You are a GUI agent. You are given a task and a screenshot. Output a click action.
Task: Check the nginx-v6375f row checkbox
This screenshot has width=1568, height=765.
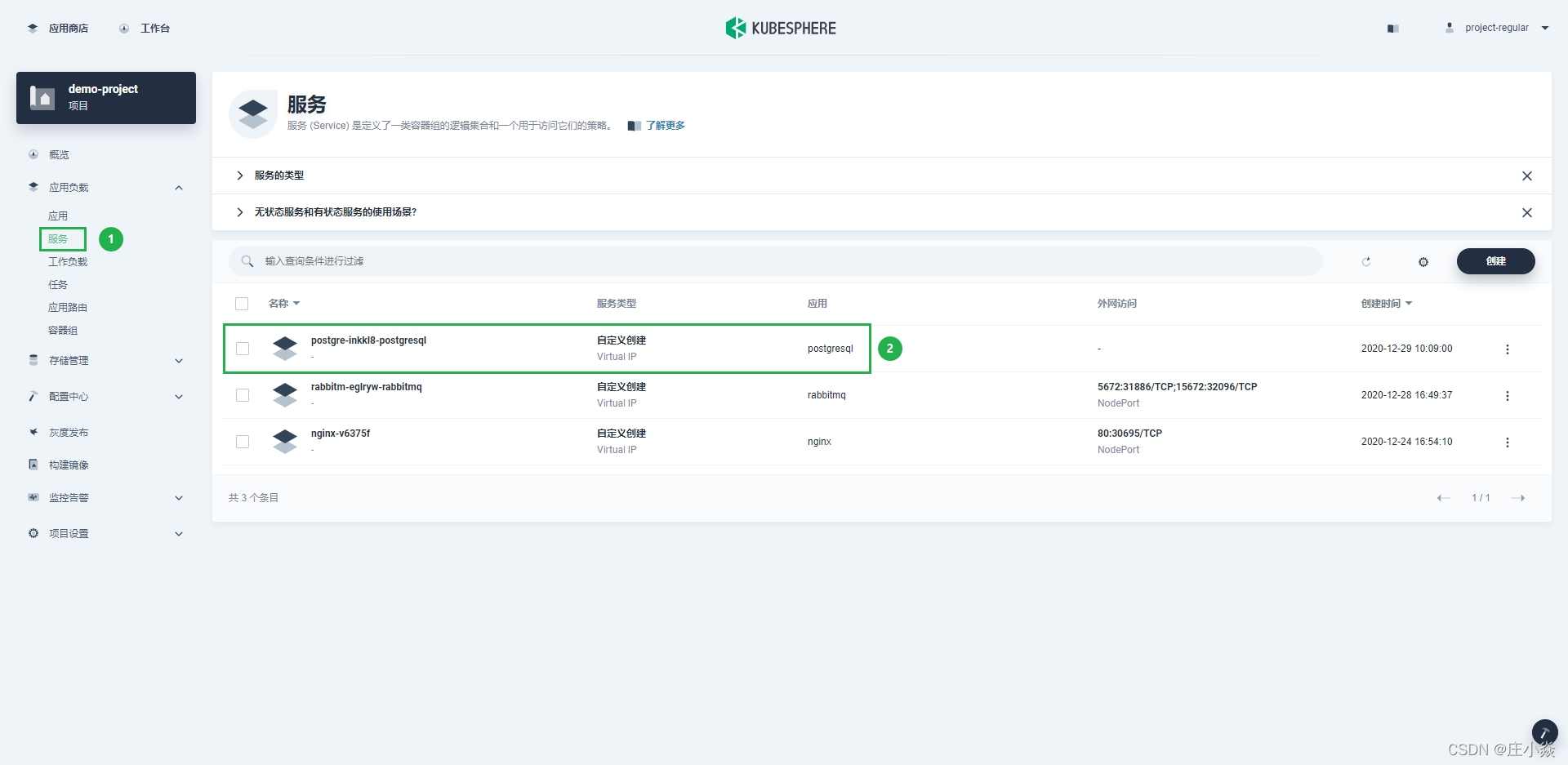coord(243,442)
